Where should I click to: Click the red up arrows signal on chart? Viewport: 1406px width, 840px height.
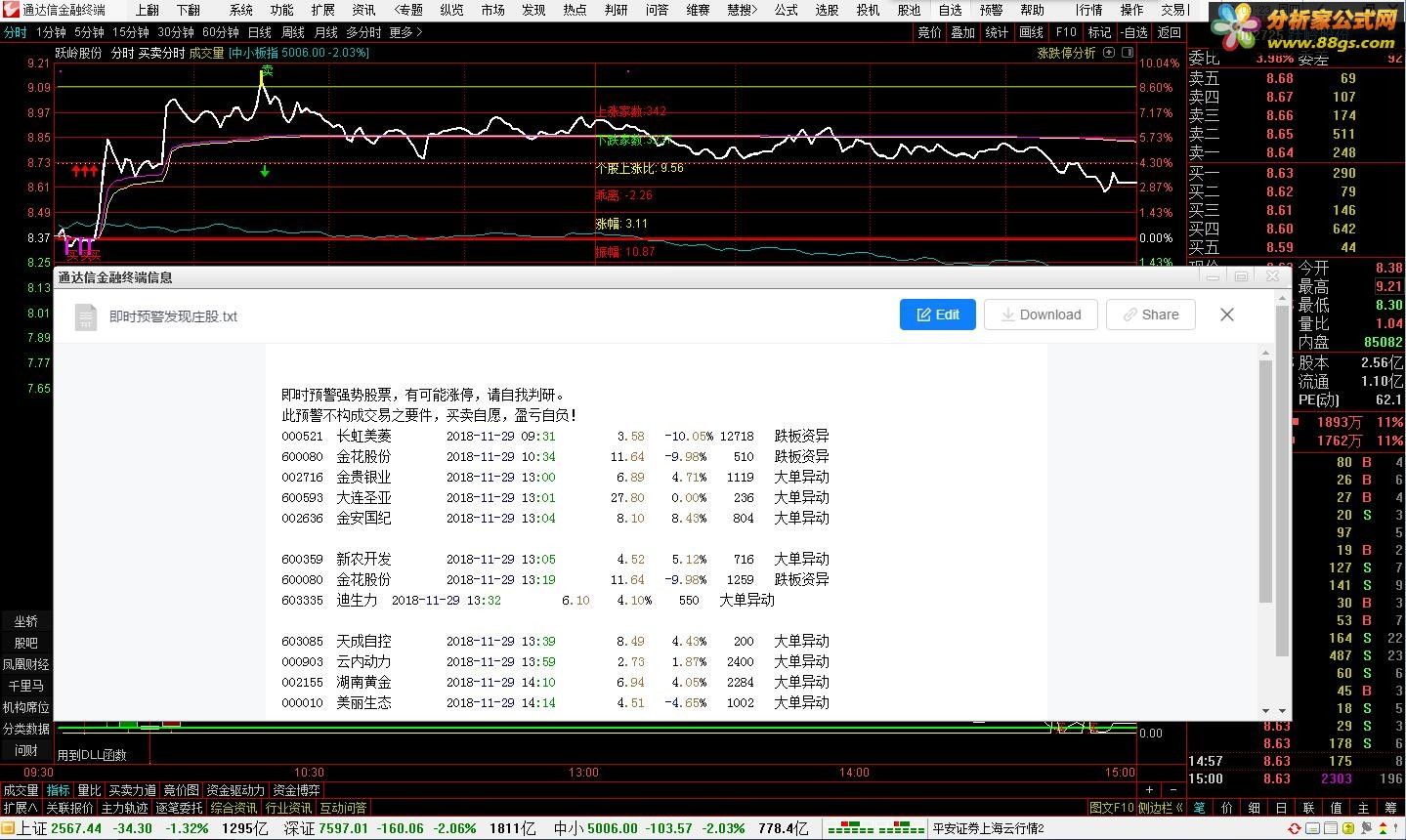85,171
